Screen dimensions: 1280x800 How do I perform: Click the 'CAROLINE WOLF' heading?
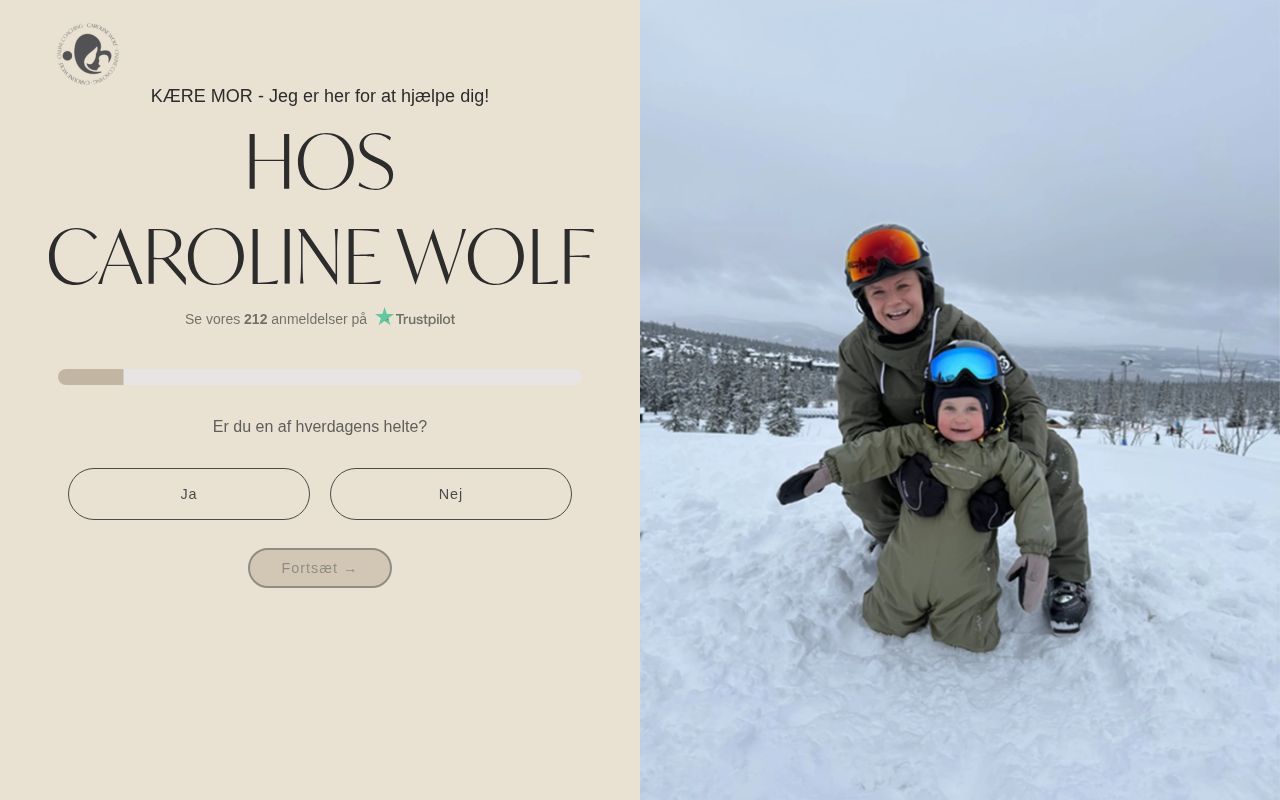point(320,258)
